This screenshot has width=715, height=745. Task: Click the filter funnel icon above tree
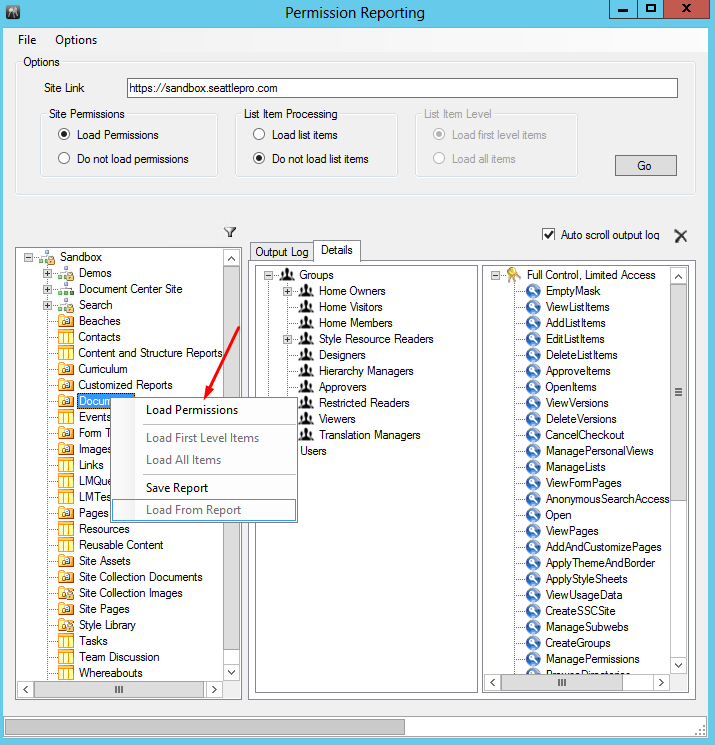(x=230, y=232)
